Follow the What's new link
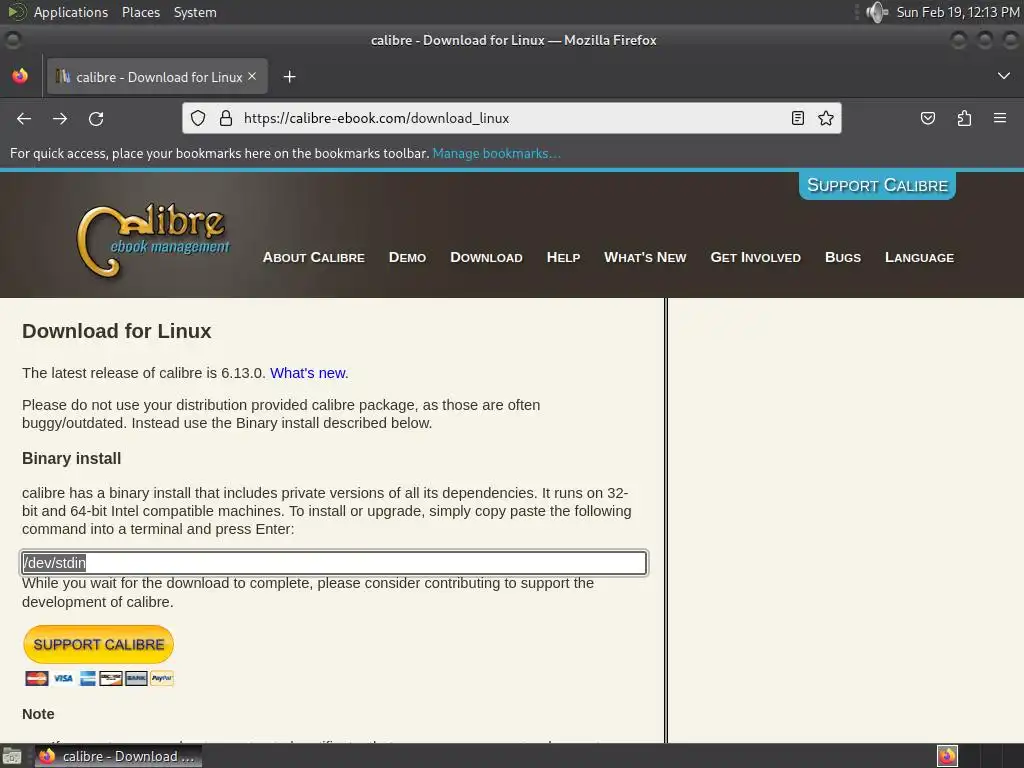1024x768 pixels. [309, 373]
